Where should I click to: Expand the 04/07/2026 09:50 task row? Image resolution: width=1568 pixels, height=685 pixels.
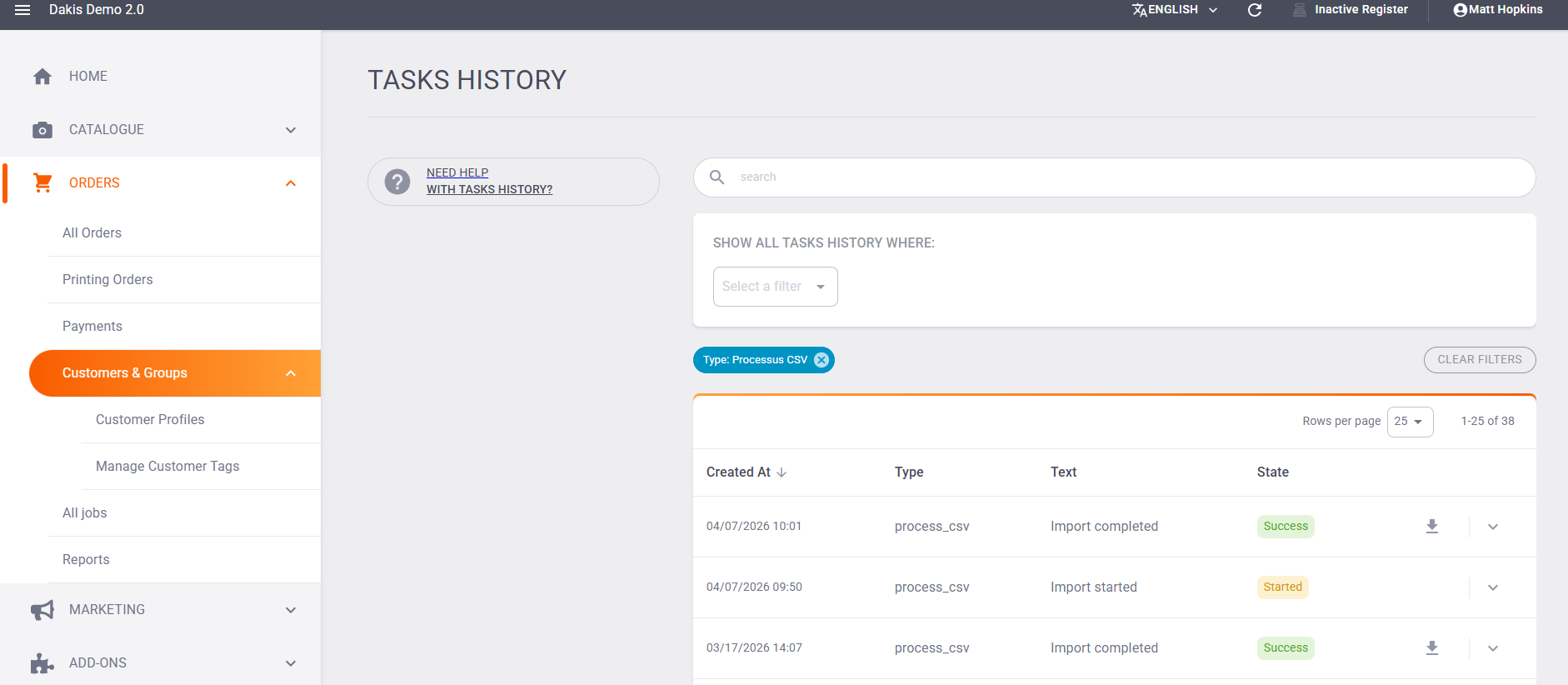[1493, 587]
